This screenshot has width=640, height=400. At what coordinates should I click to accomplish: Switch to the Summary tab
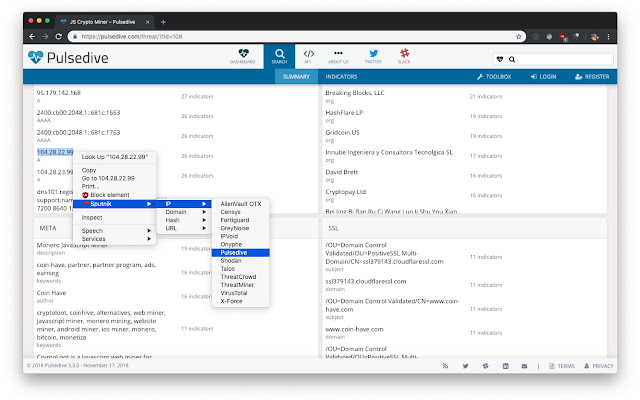click(296, 77)
